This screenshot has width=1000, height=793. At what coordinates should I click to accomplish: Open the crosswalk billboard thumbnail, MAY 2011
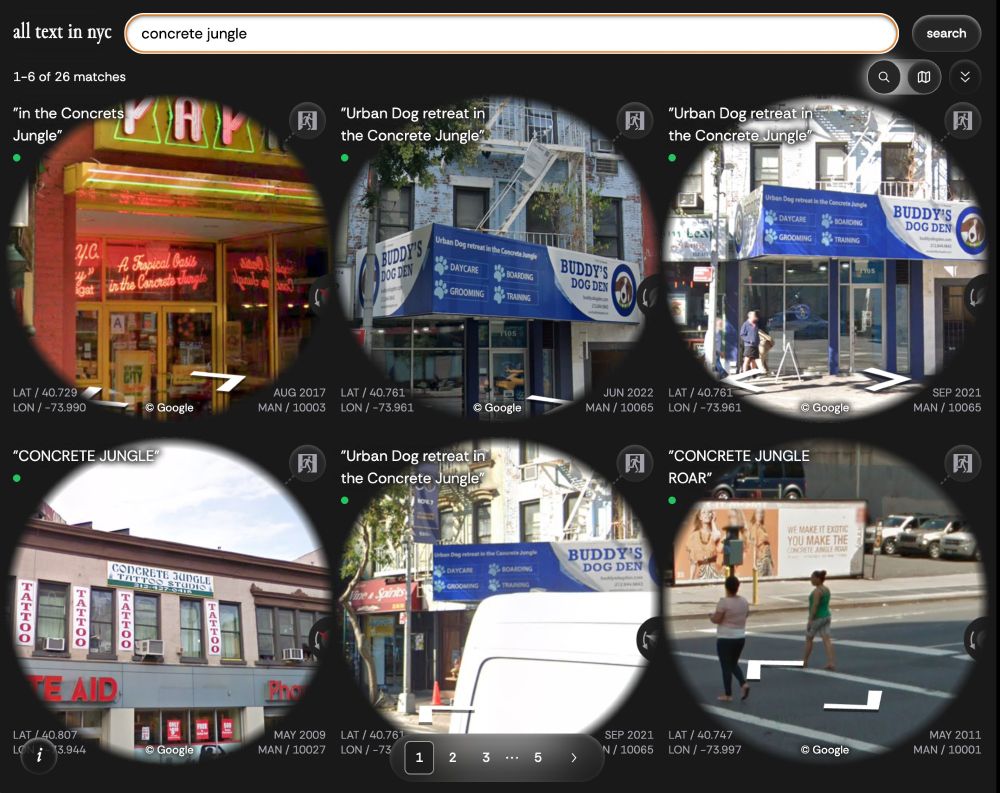click(x=825, y=600)
